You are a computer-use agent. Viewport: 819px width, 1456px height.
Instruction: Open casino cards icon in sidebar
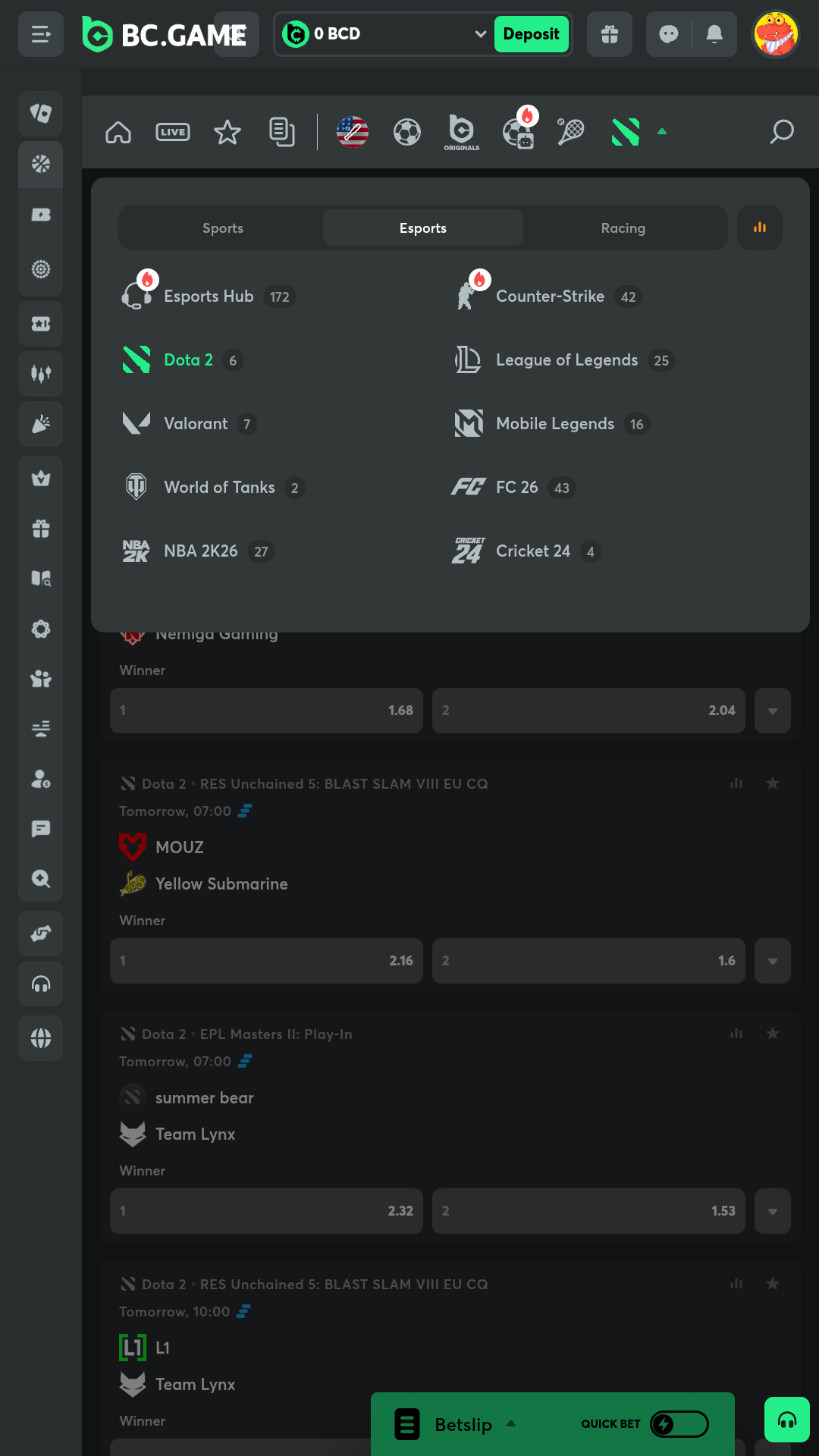(x=41, y=113)
